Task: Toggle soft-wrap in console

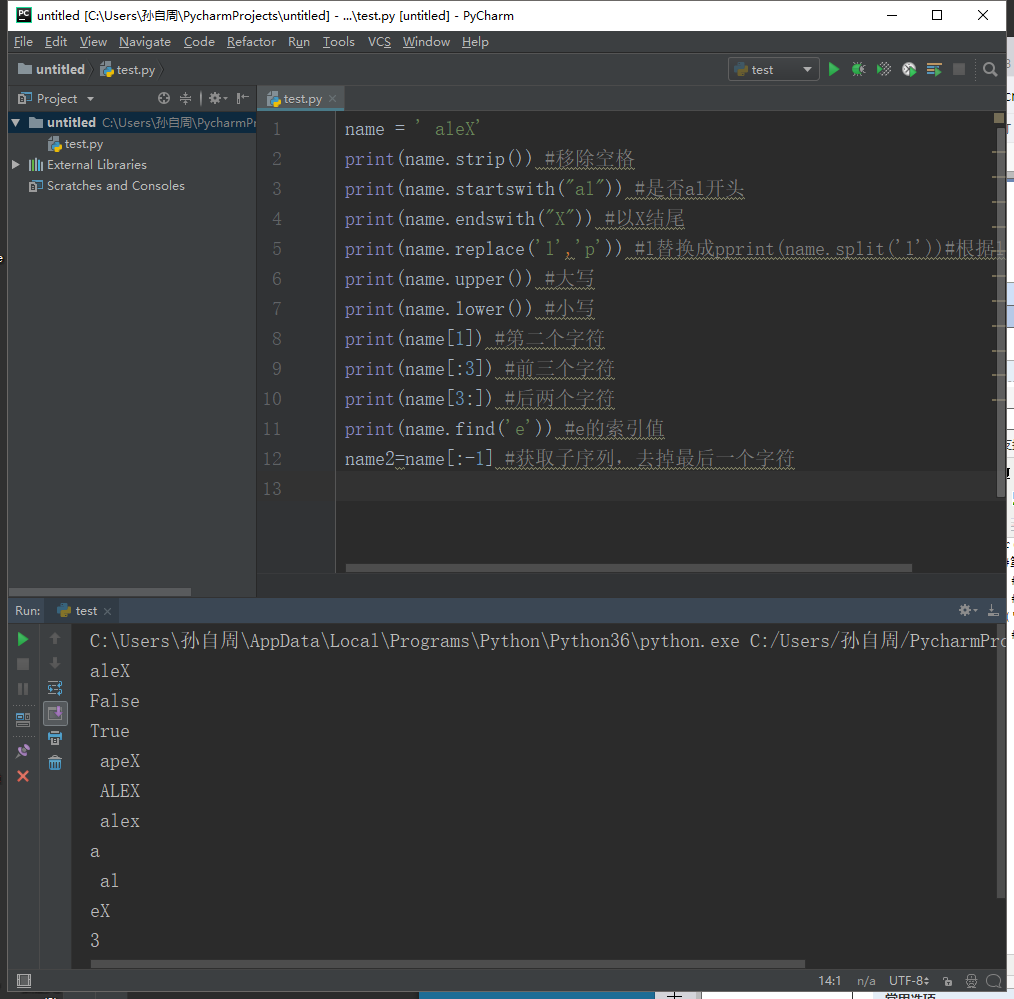Action: pyautogui.click(x=55, y=688)
